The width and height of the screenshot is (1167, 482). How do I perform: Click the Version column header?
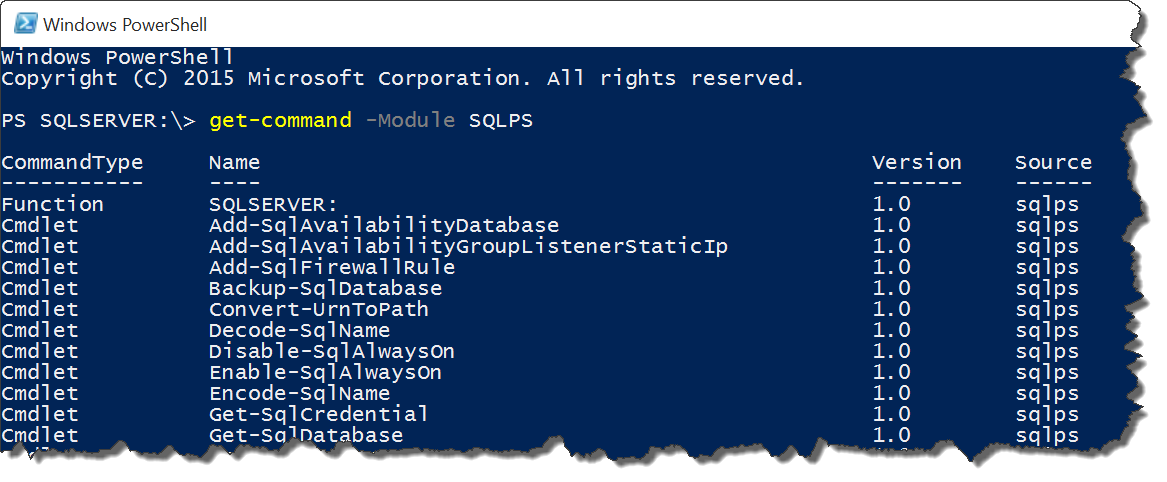917,162
